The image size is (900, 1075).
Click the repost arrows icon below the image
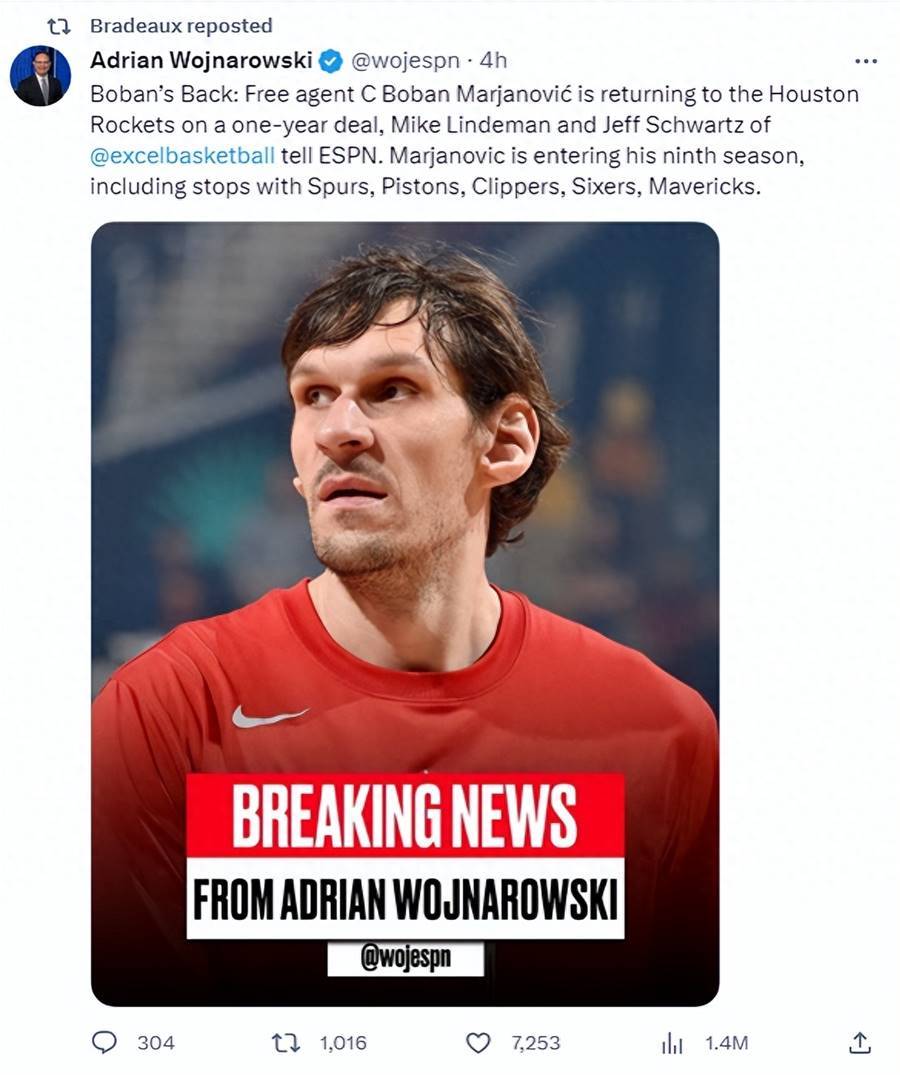point(285,1043)
